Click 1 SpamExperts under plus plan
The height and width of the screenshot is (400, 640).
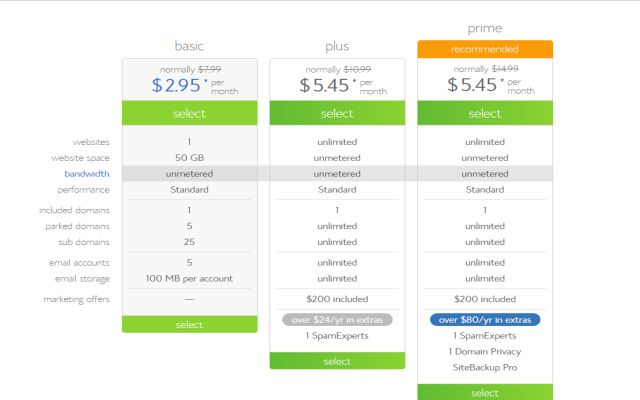coord(337,336)
